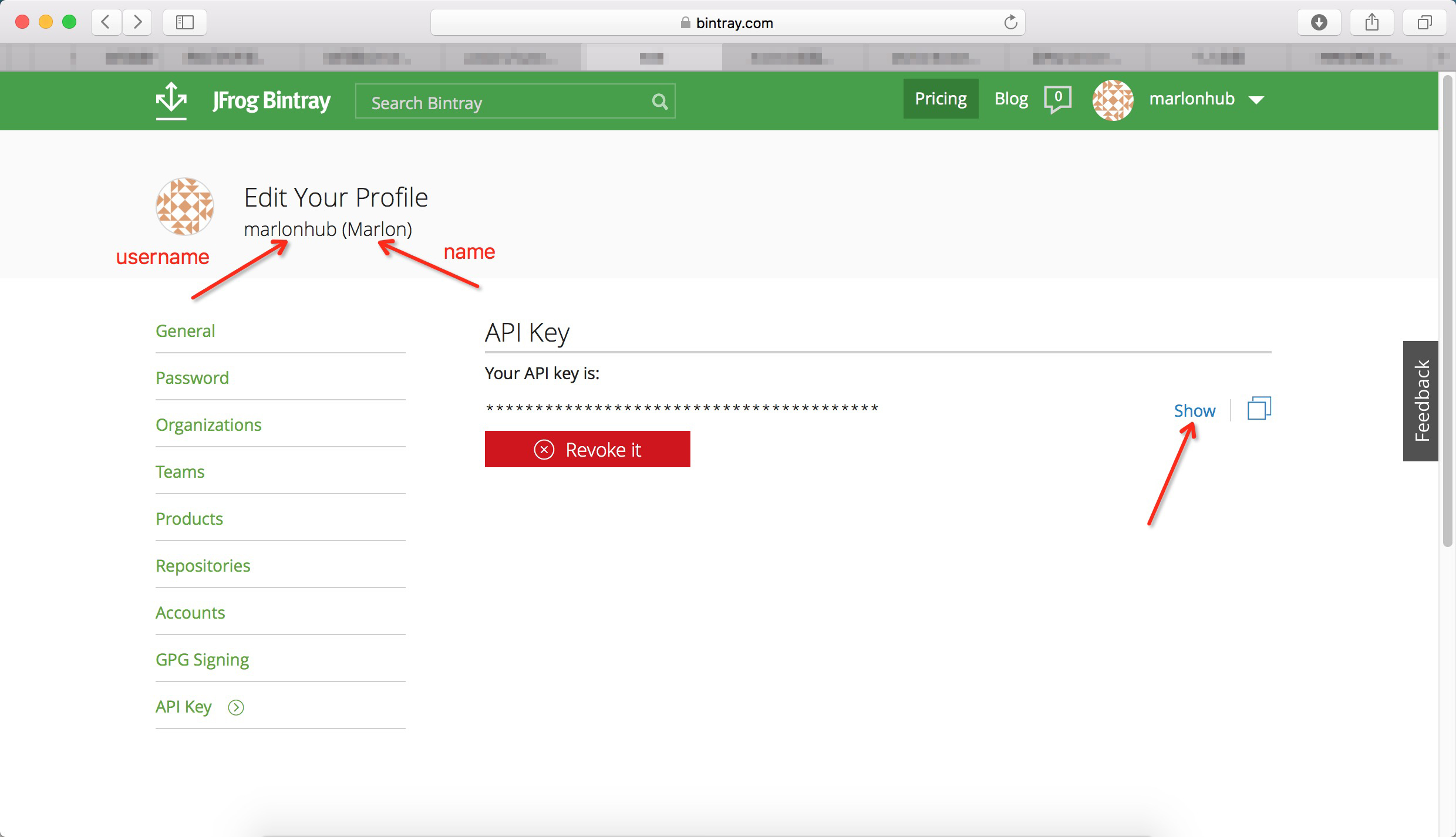Viewport: 1456px width, 837px height.
Task: Open the Blog link
Action: coord(1011,99)
